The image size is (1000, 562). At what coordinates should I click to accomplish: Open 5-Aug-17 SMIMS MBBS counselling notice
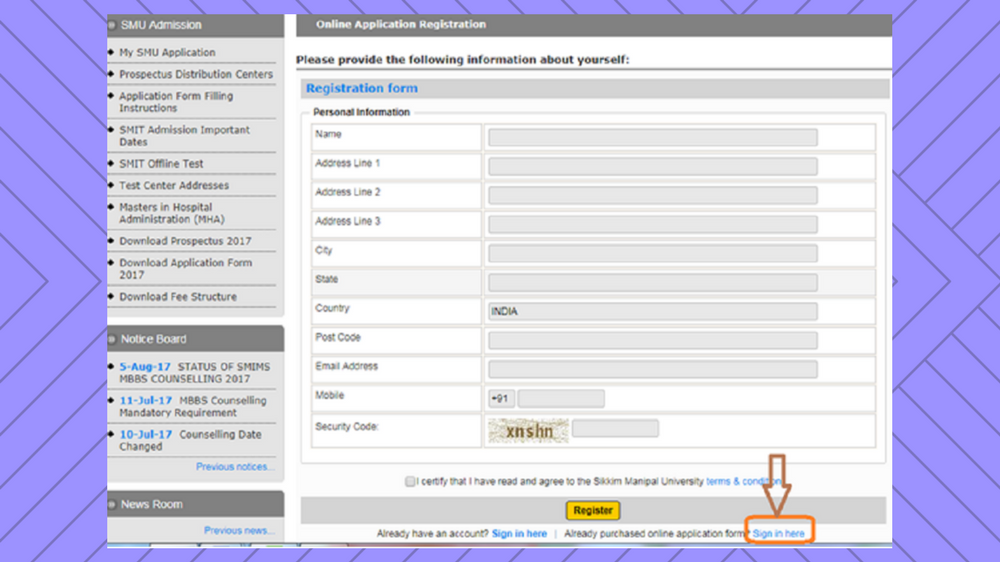tap(195, 373)
